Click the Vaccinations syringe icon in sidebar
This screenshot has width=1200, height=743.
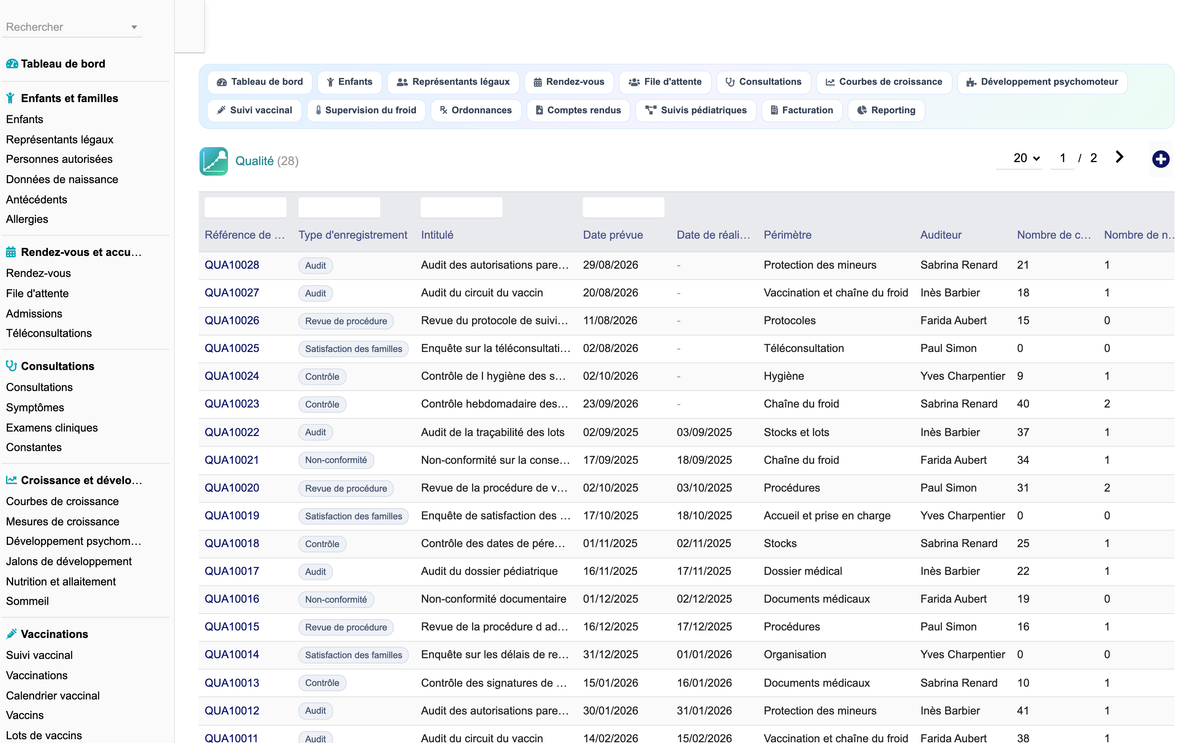coord(11,634)
